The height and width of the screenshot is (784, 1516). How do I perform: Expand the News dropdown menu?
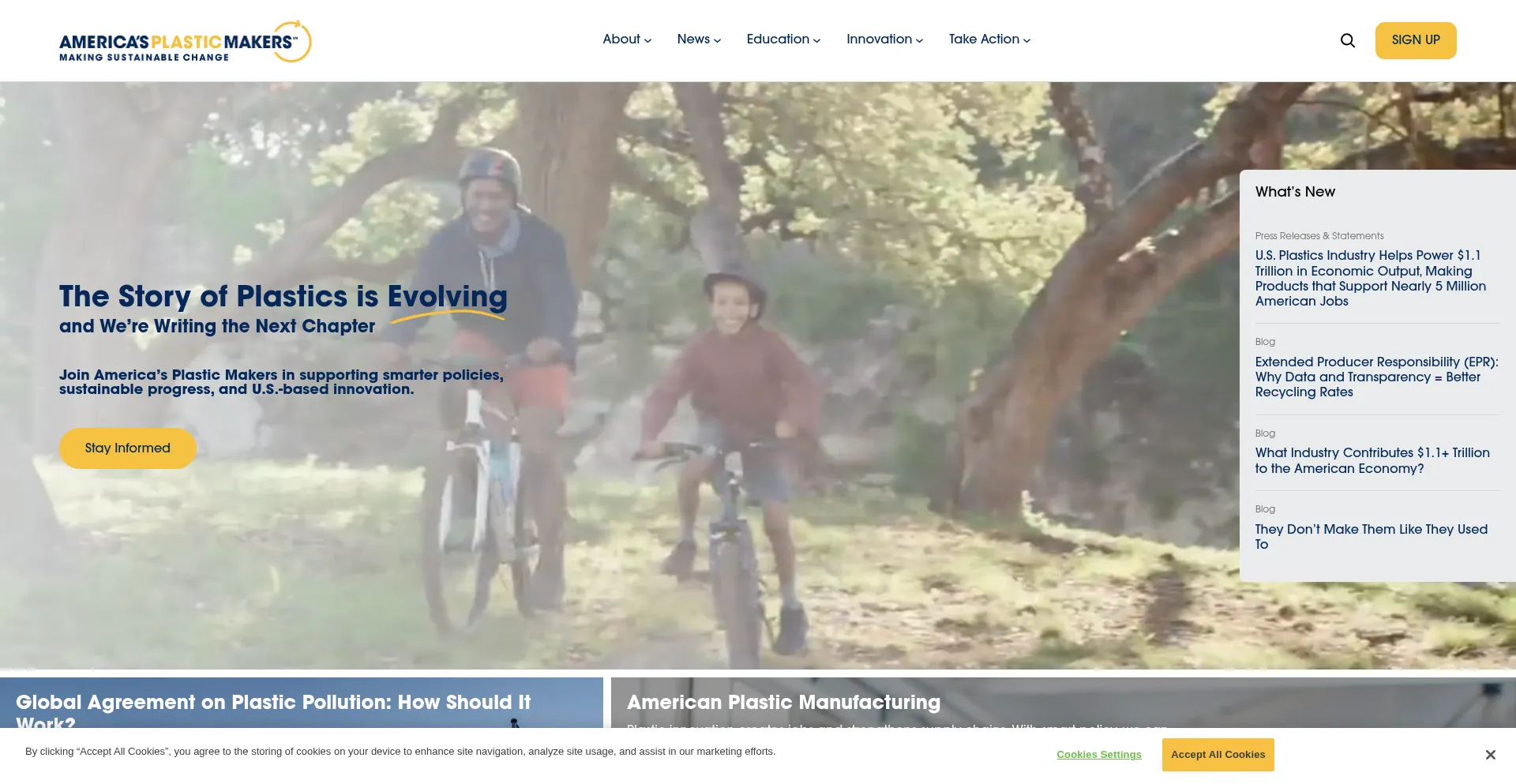(x=698, y=39)
